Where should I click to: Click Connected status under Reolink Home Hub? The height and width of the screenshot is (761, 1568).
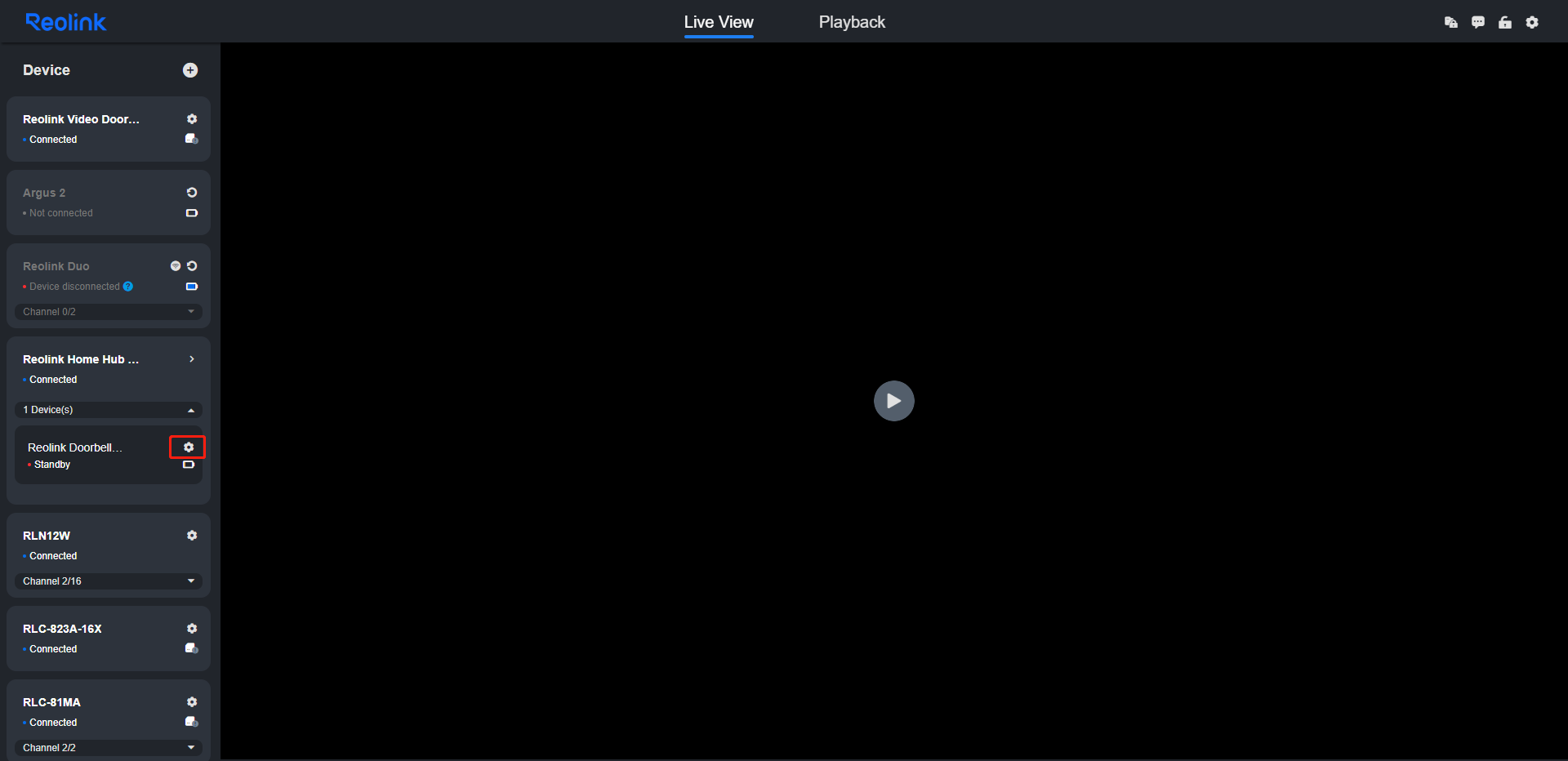[53, 380]
